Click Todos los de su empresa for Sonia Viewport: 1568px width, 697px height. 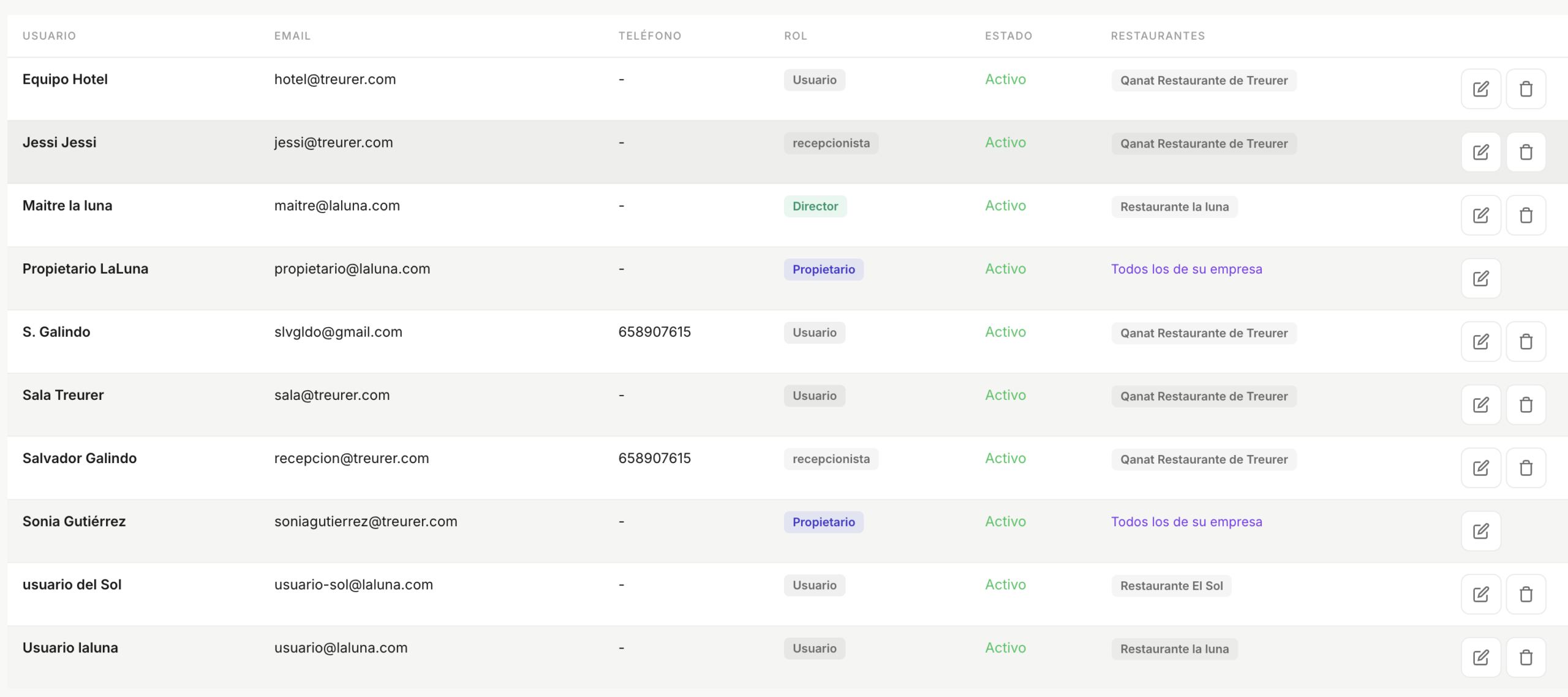tap(1186, 522)
